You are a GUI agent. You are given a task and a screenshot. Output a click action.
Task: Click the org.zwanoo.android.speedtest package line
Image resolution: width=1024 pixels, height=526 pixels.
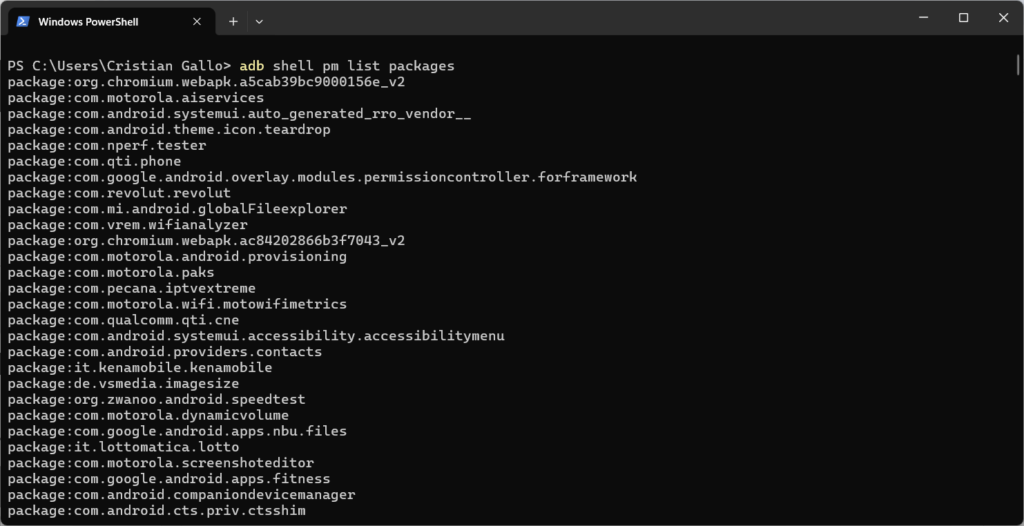[x=156, y=399]
